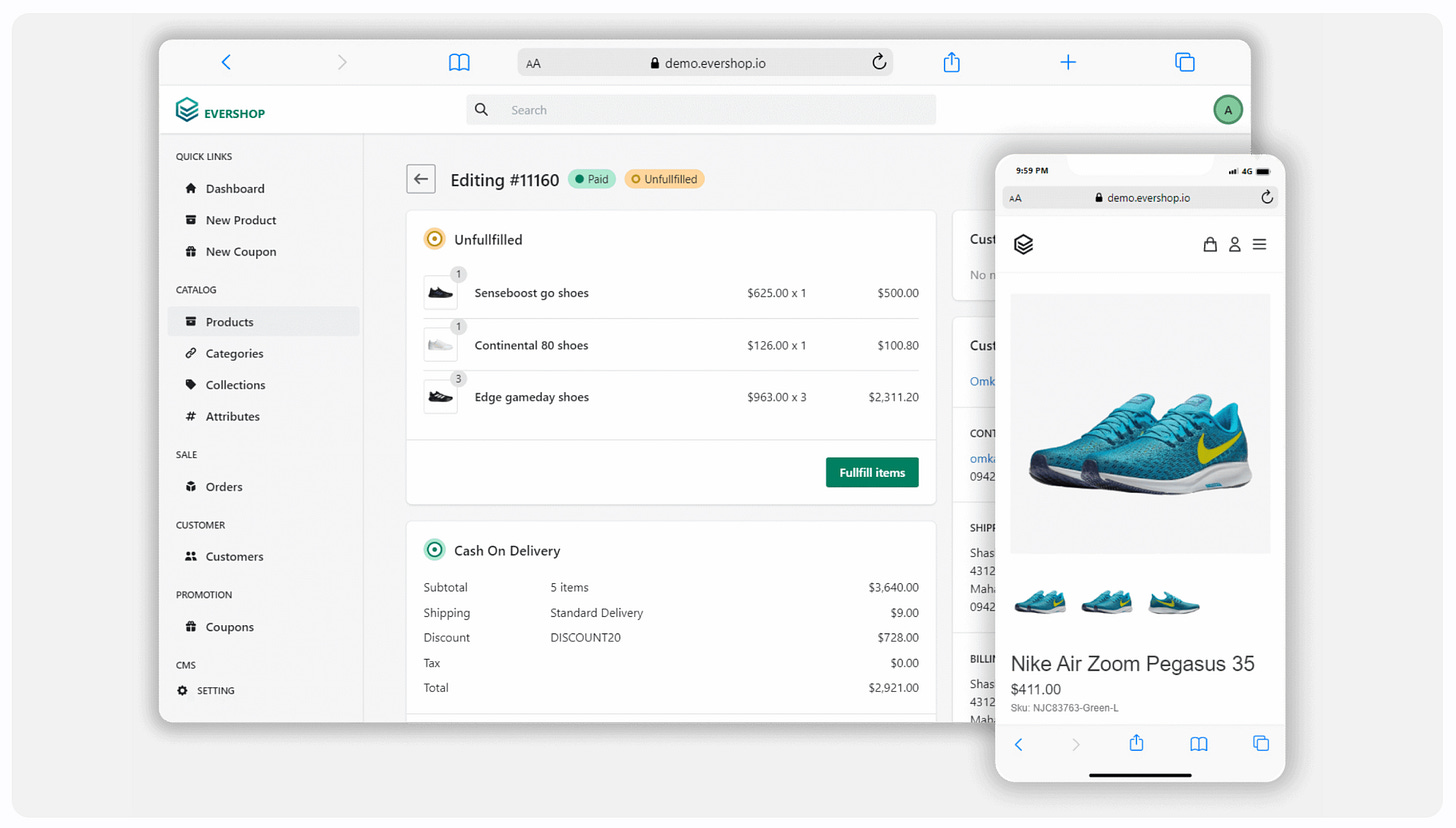
Task: Click Nike Air Zoom Pegasus 35 title
Action: [x=1132, y=664]
